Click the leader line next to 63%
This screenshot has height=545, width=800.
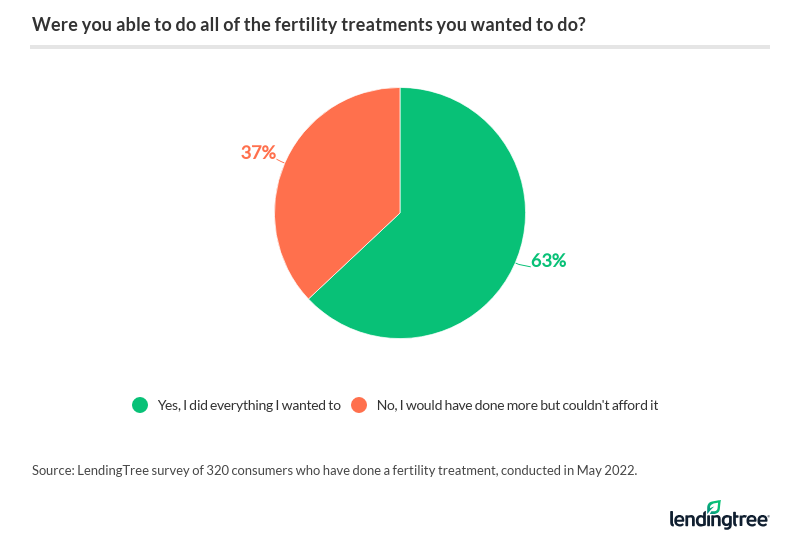click(x=522, y=262)
